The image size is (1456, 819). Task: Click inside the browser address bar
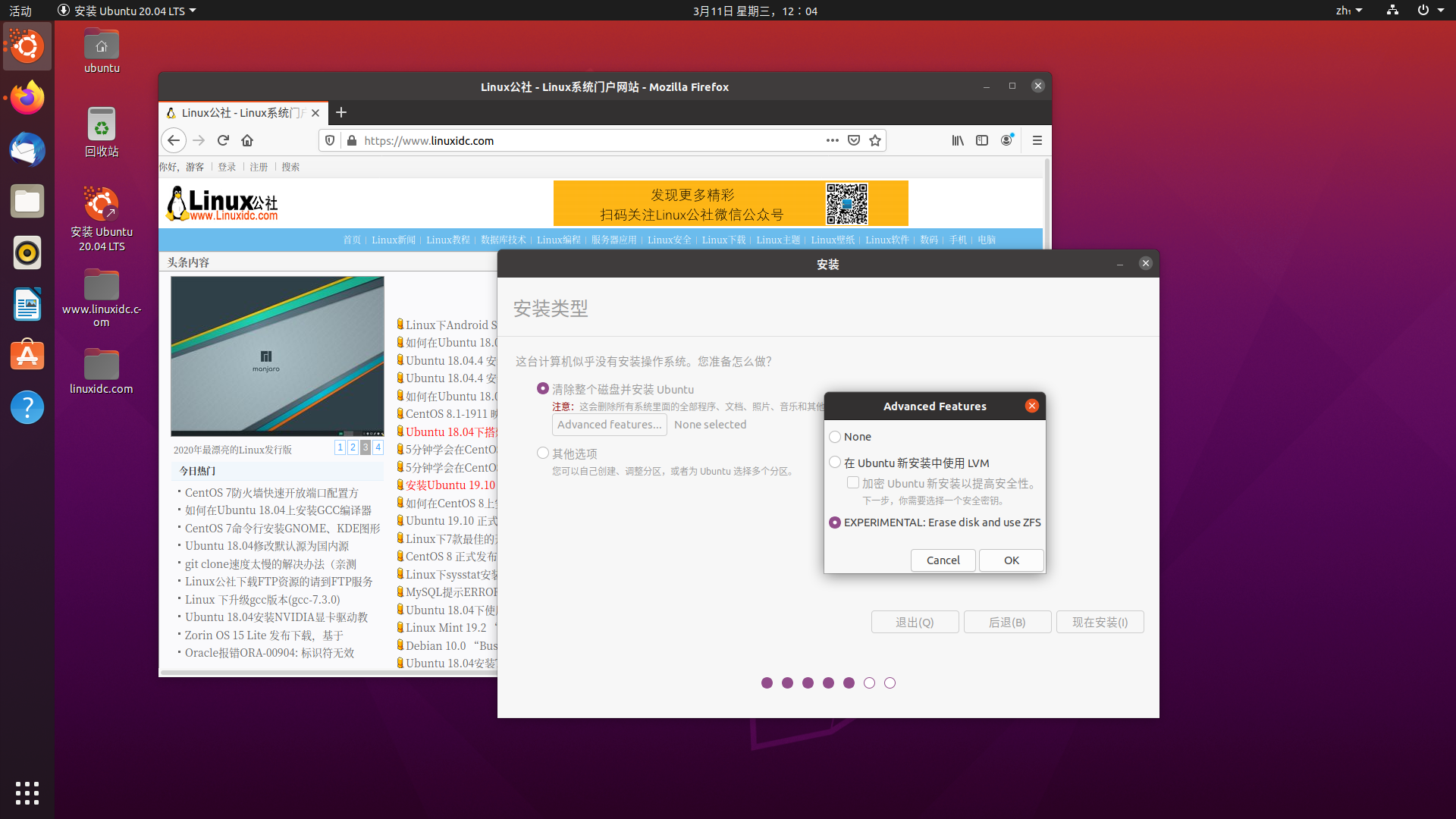531,140
